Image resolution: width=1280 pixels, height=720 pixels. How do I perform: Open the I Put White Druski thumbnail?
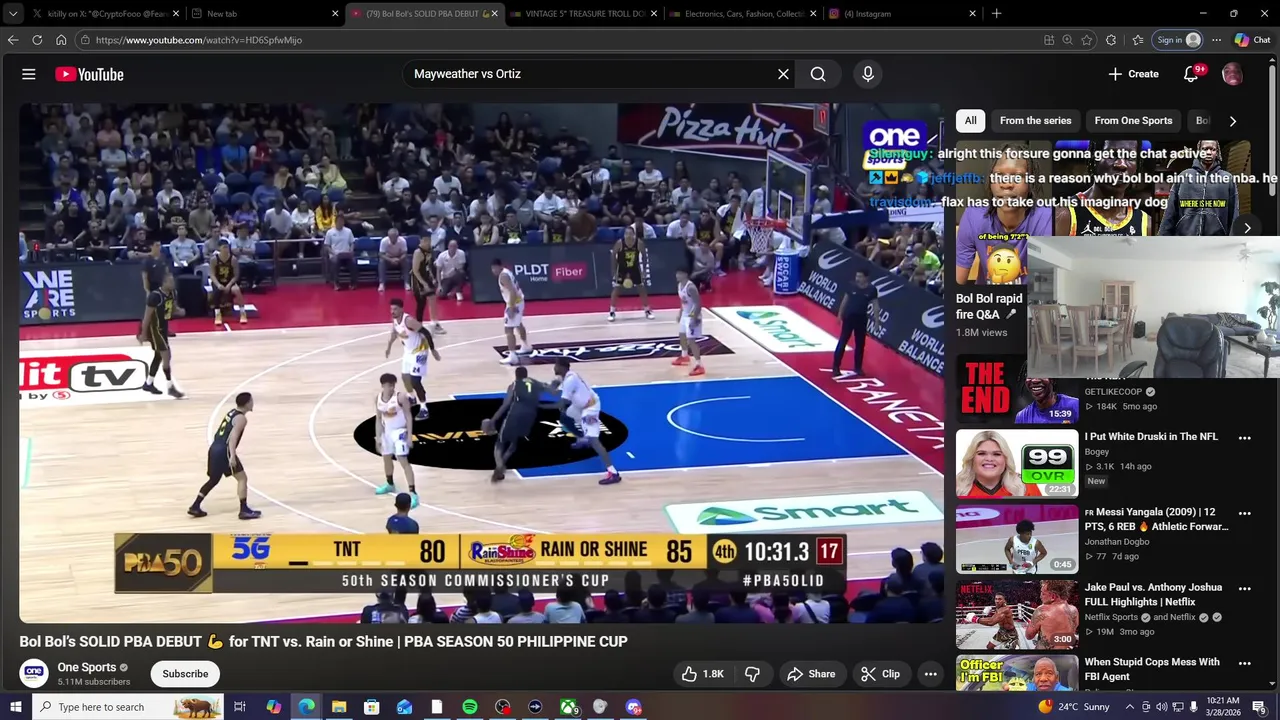click(1016, 463)
